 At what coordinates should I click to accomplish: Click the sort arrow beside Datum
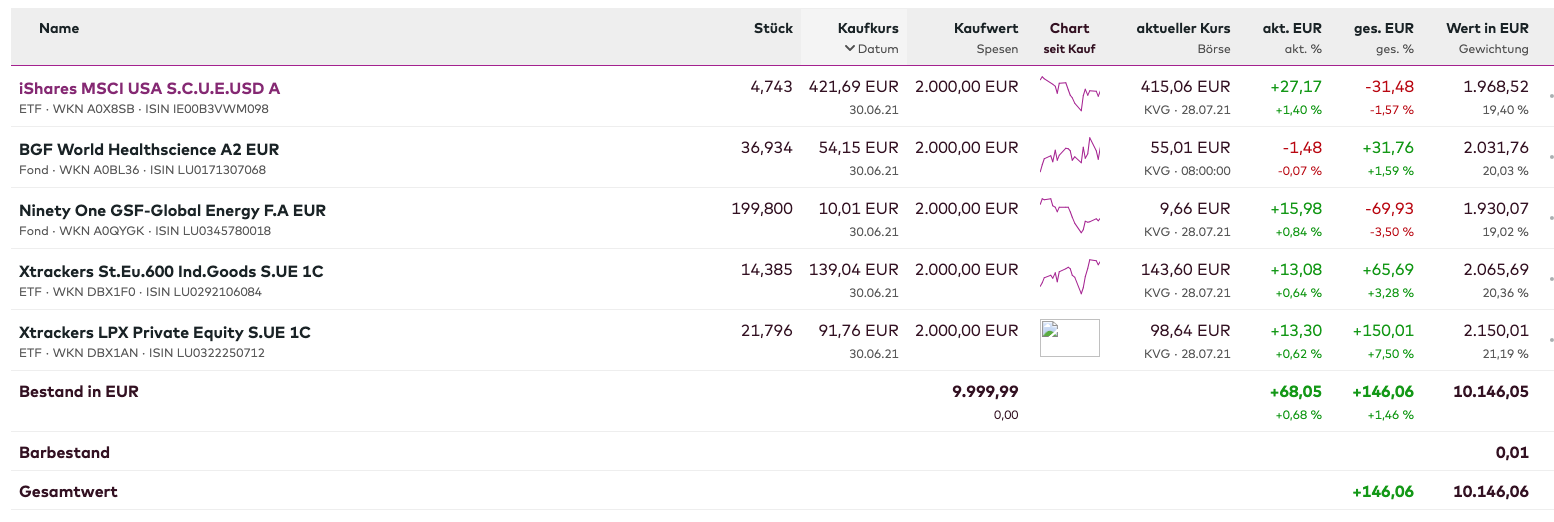coord(850,49)
